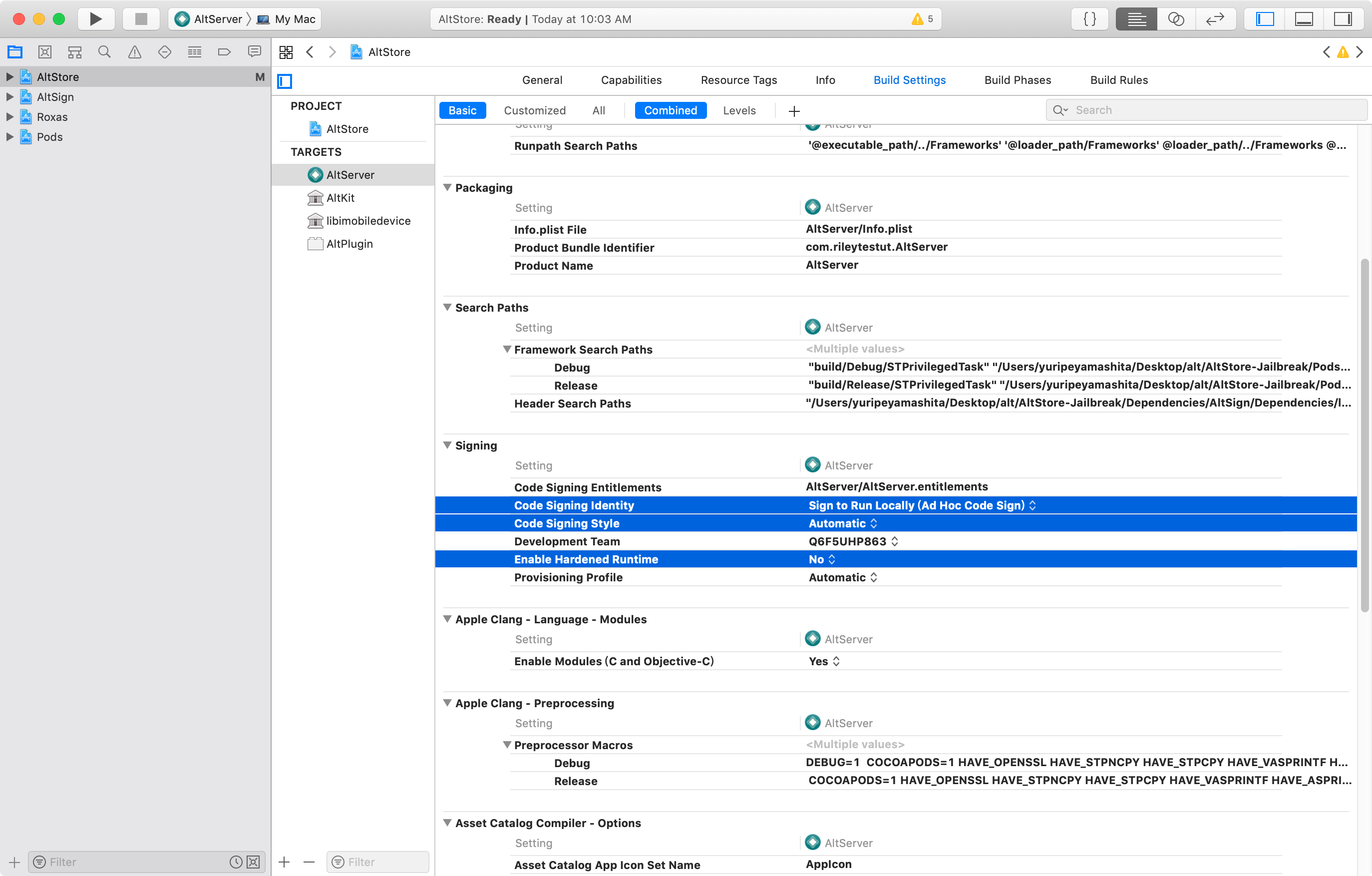
Task: Open the Assistant editor
Action: pyautogui.click(x=1175, y=19)
